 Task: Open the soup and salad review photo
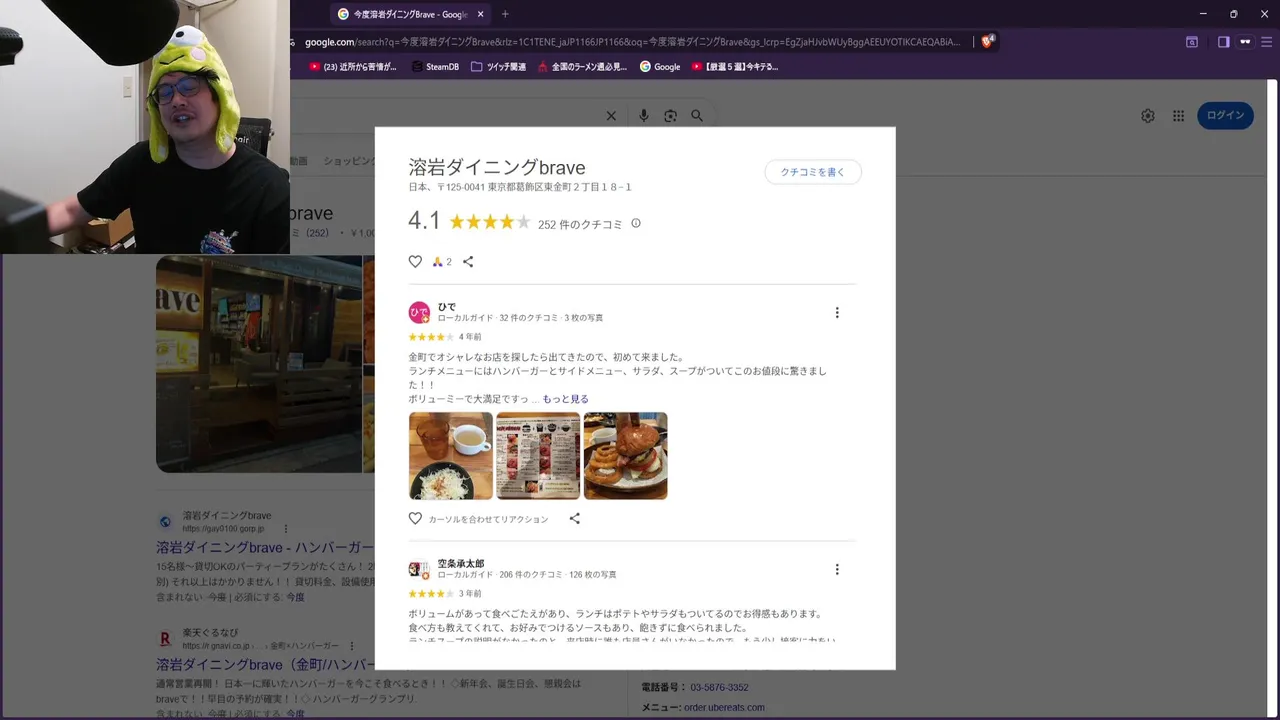(451, 456)
